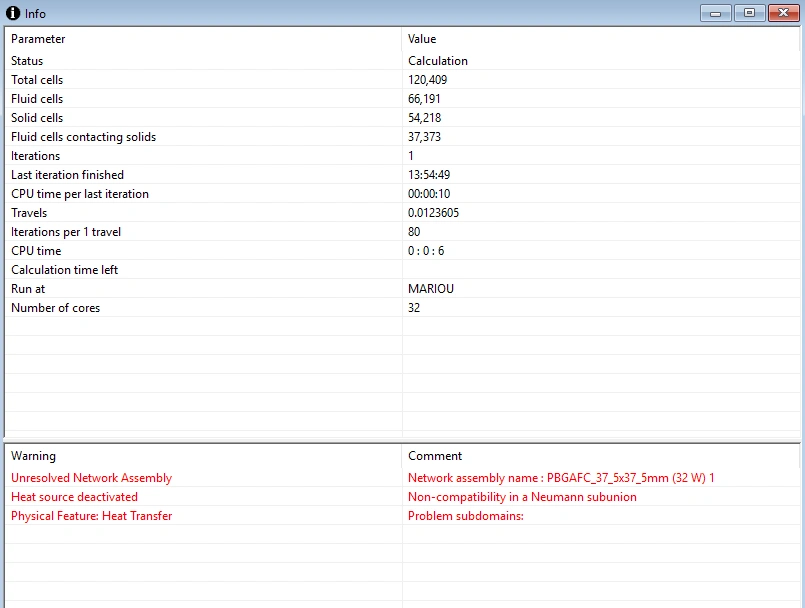805x608 pixels.
Task: Select Number of cores row label
Action: pyautogui.click(x=55, y=308)
